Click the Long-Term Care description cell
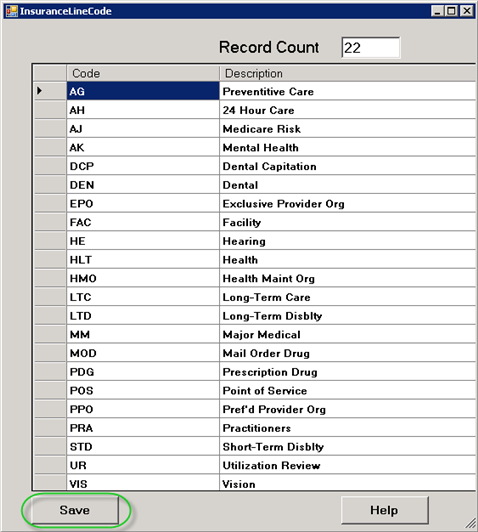478x532 pixels. tap(348, 297)
